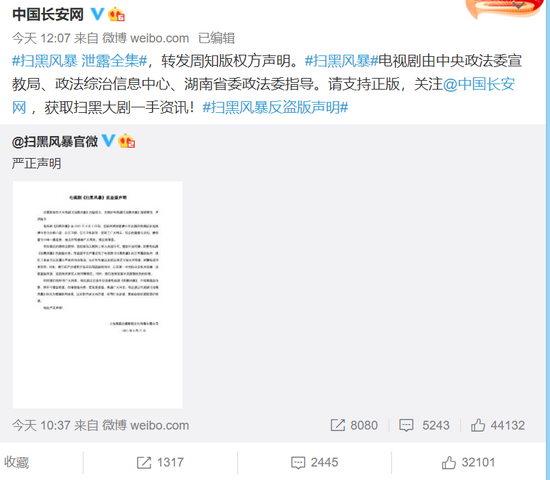Like the post via thumbs-up showing 32101

point(468,462)
